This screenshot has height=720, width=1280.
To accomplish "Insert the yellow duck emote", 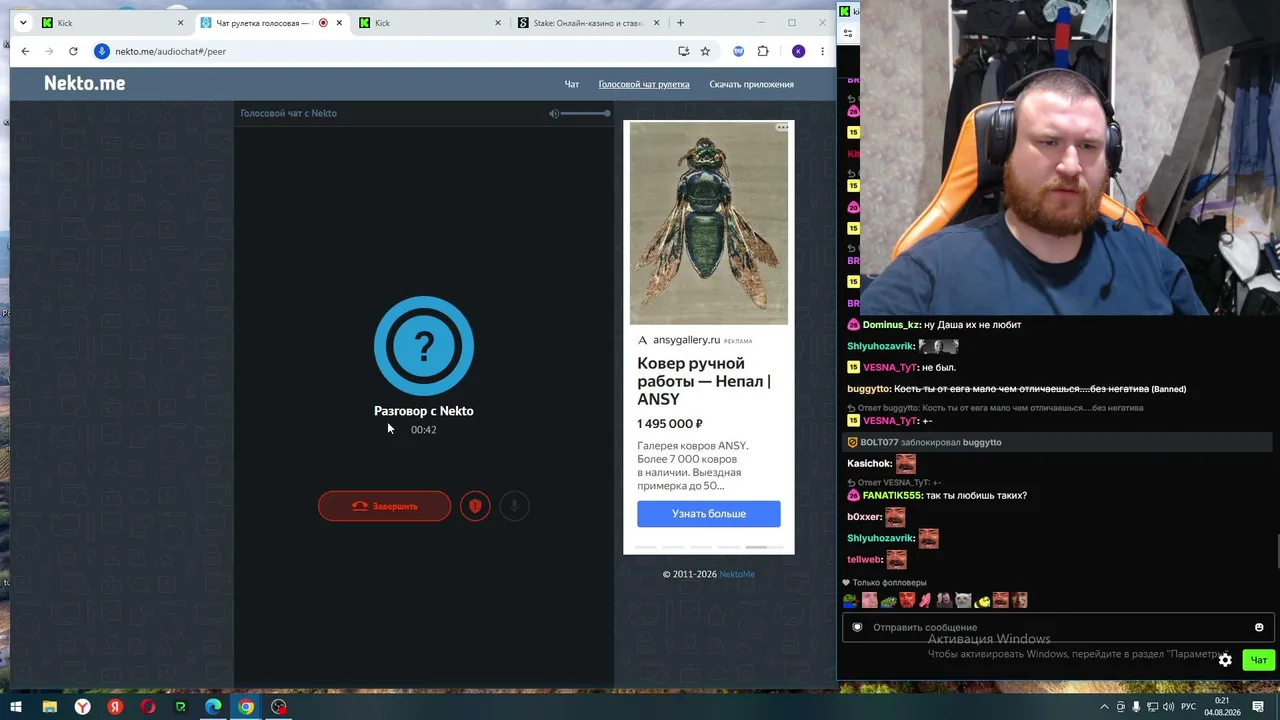I will coord(982,600).
